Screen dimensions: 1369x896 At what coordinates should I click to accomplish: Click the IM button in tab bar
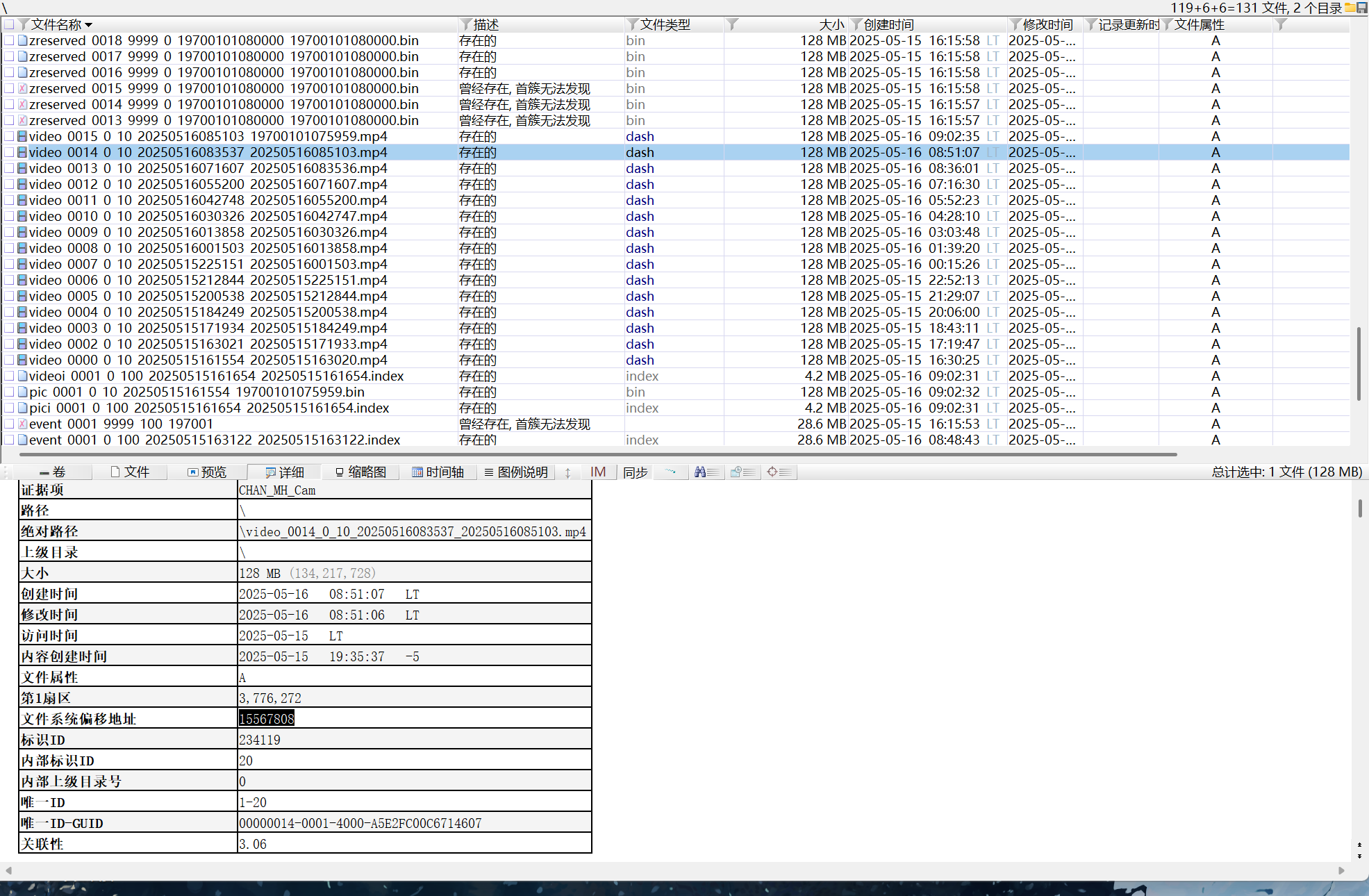pos(598,472)
